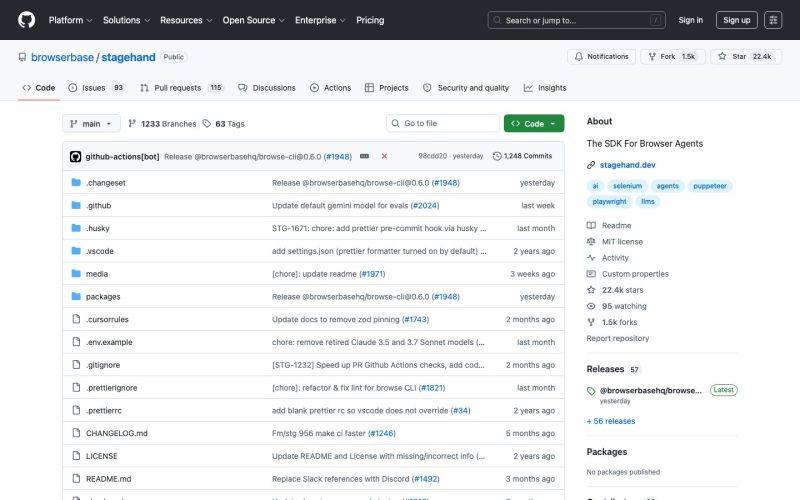Click the folder icon beside .vscode

click(x=76, y=251)
